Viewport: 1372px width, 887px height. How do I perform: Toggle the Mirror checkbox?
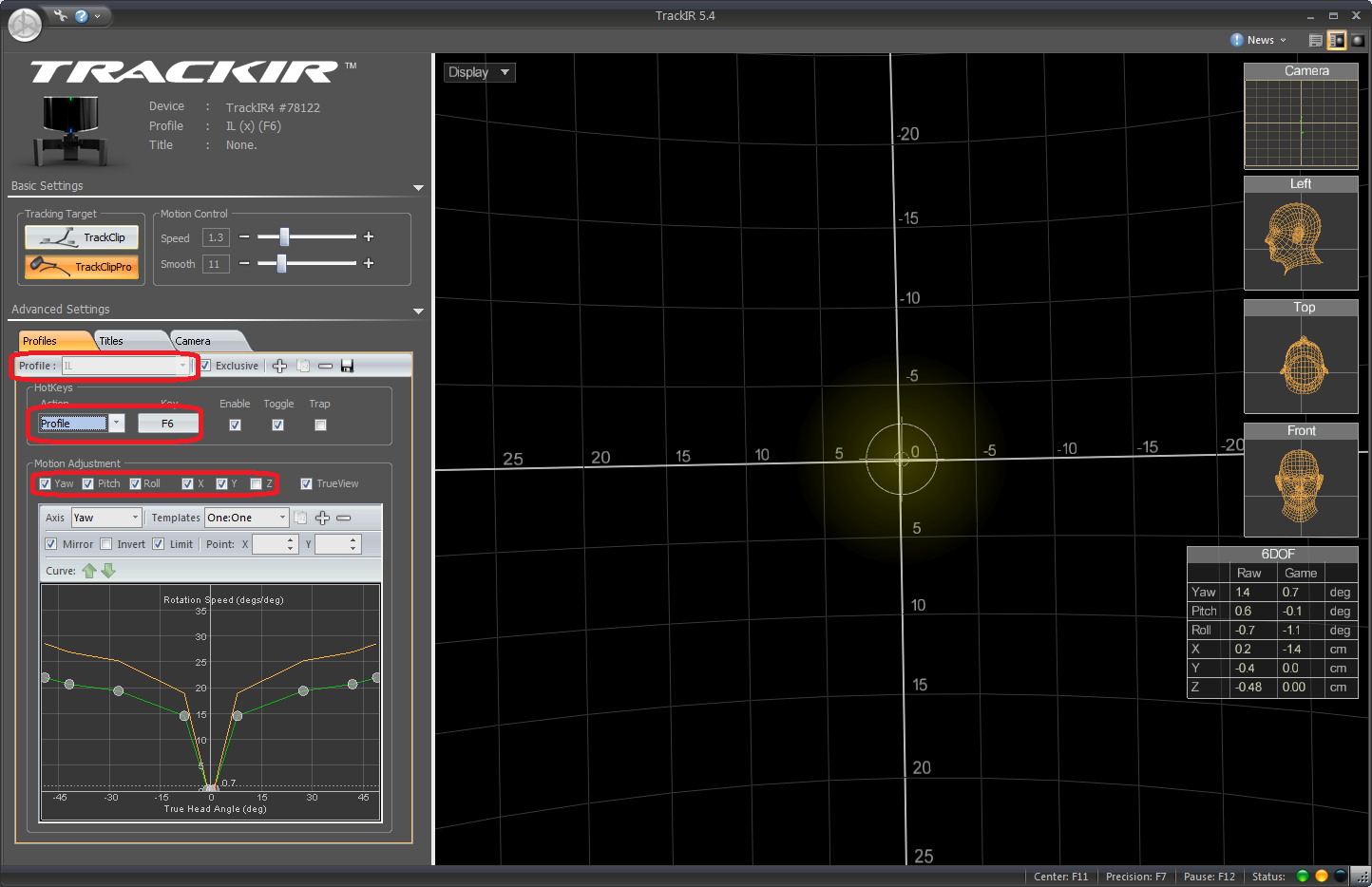coord(51,544)
